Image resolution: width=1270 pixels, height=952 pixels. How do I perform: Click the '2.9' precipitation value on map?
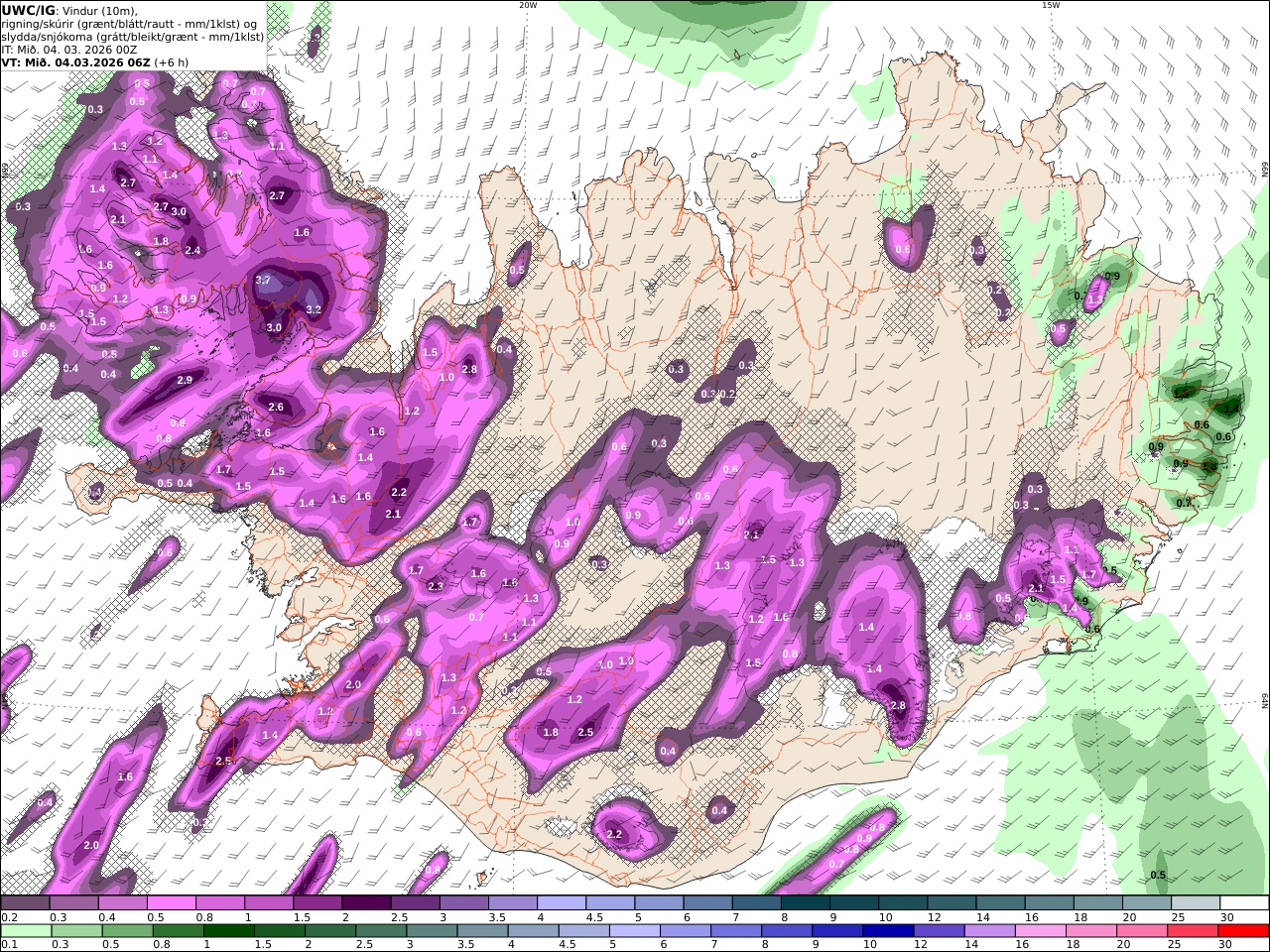[185, 380]
